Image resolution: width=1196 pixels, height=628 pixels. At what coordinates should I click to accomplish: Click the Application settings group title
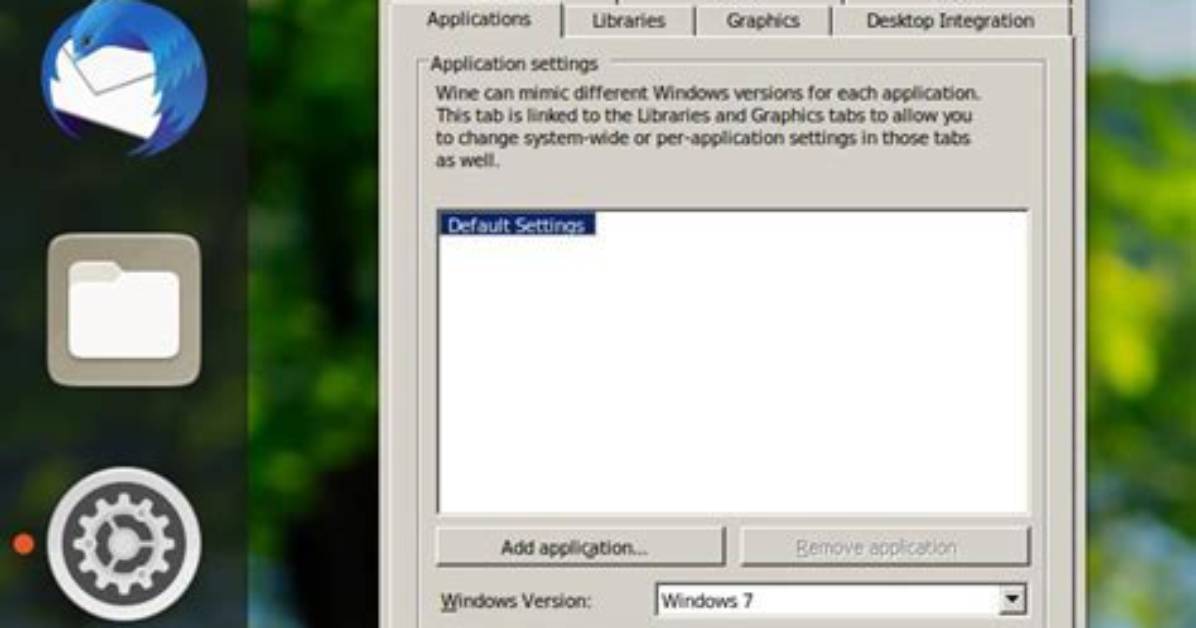point(514,64)
